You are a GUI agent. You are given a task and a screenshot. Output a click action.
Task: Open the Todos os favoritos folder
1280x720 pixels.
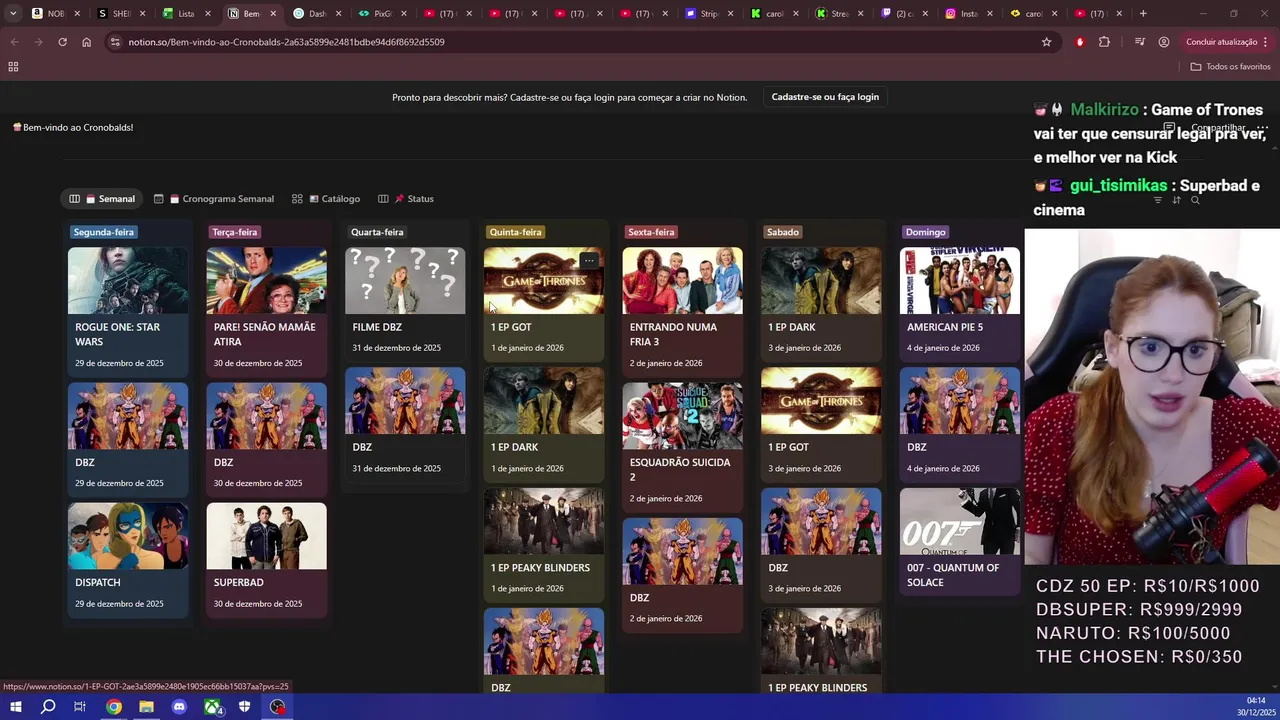(x=1231, y=66)
